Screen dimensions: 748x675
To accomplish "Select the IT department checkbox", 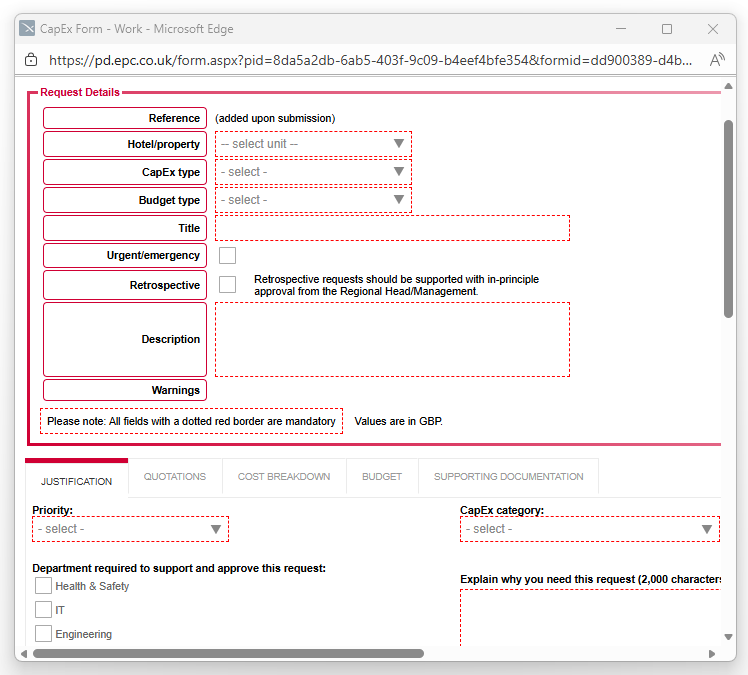I will 43,610.
